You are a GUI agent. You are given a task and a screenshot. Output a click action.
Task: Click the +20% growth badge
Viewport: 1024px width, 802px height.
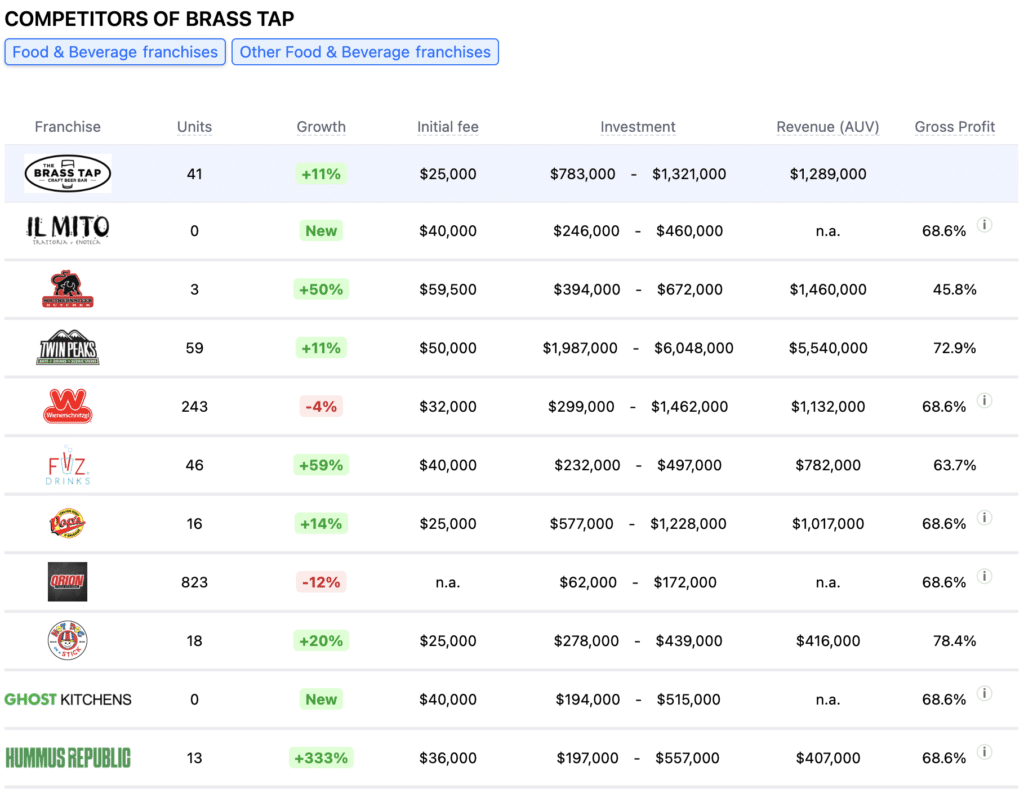click(321, 641)
